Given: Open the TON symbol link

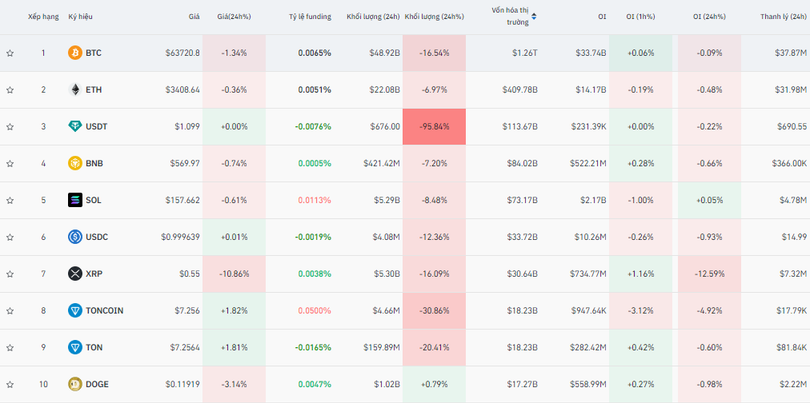Looking at the screenshot, I should (94, 347).
